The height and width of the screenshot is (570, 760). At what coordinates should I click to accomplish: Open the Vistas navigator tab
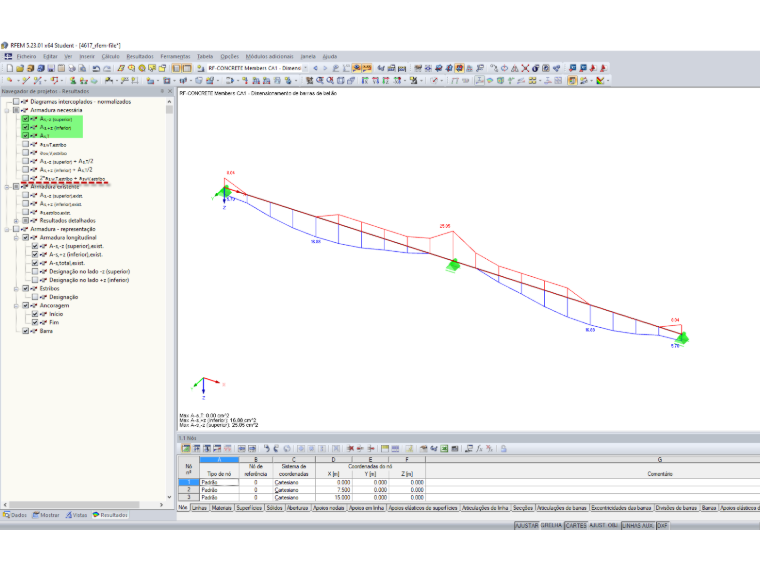77,515
